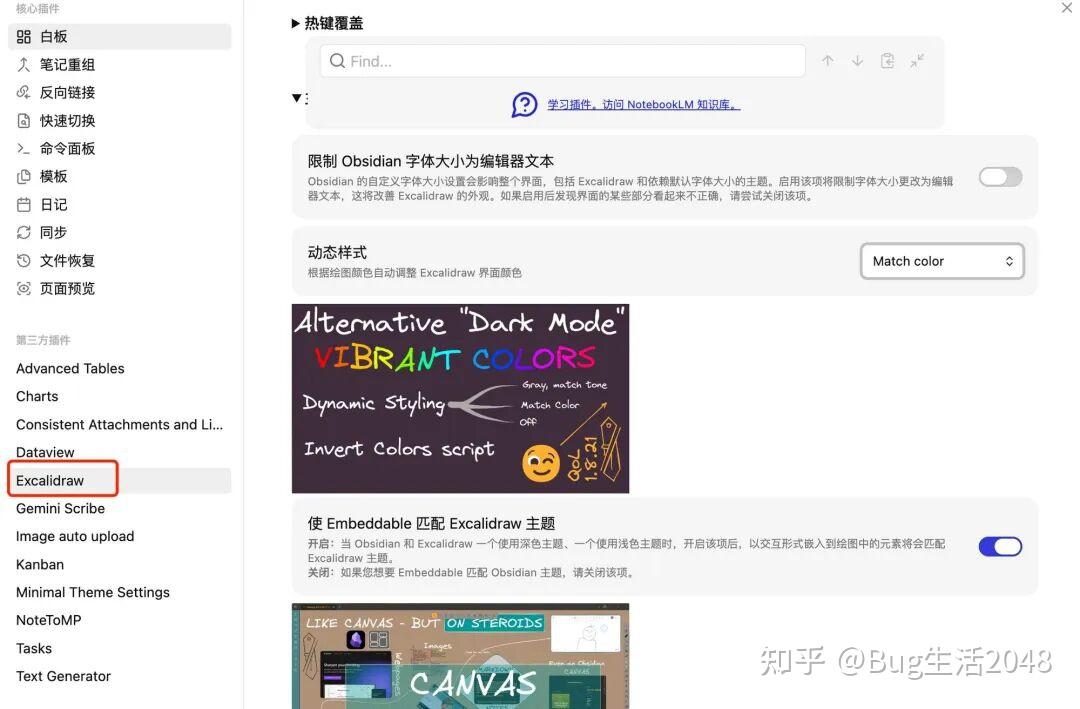
Task: Jump to previous search result arrow
Action: pyautogui.click(x=828, y=61)
